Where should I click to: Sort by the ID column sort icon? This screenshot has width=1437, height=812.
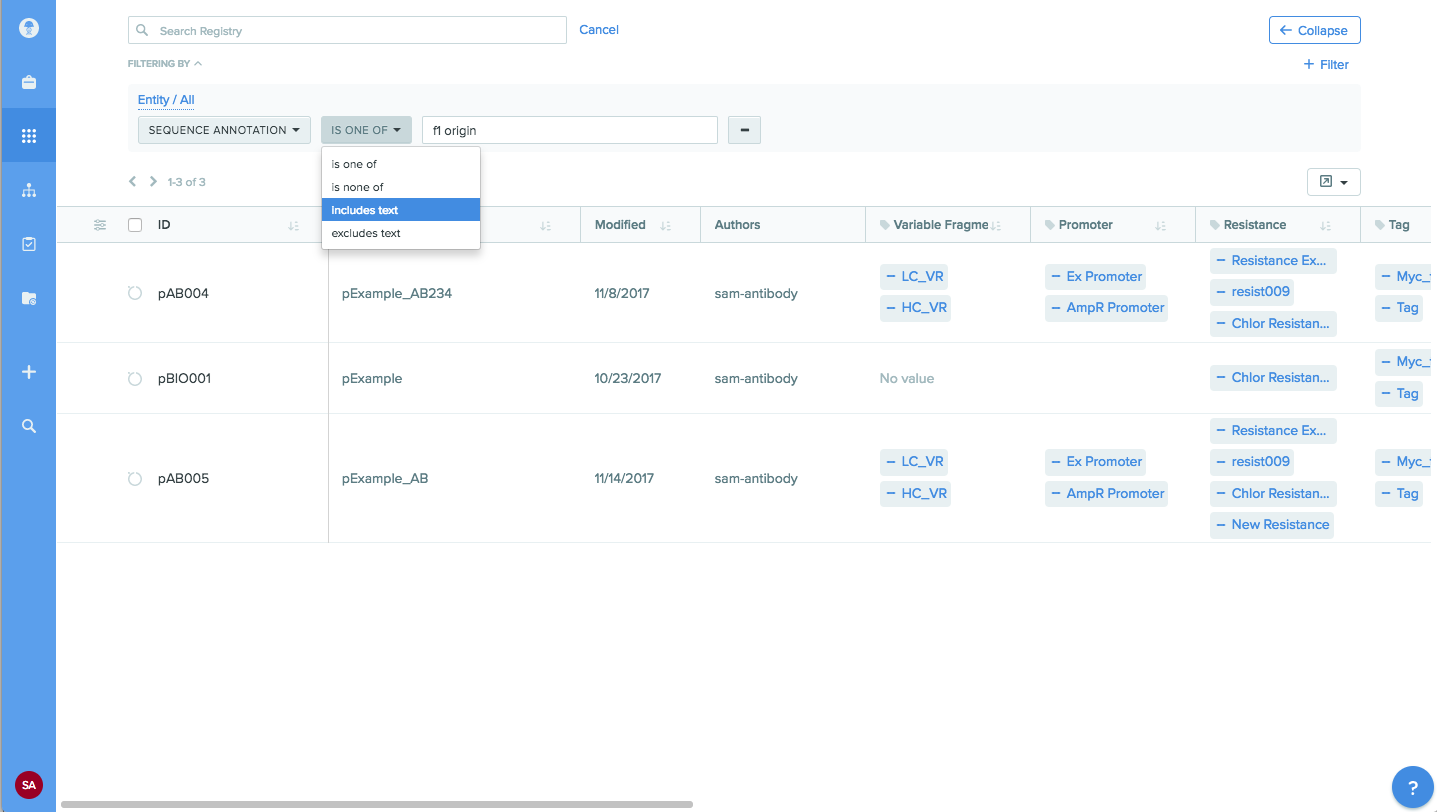click(293, 226)
